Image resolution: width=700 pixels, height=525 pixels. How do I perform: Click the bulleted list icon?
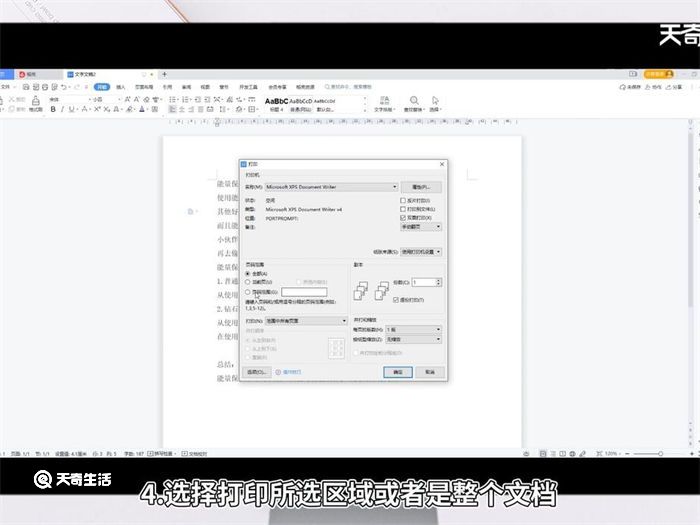point(173,99)
